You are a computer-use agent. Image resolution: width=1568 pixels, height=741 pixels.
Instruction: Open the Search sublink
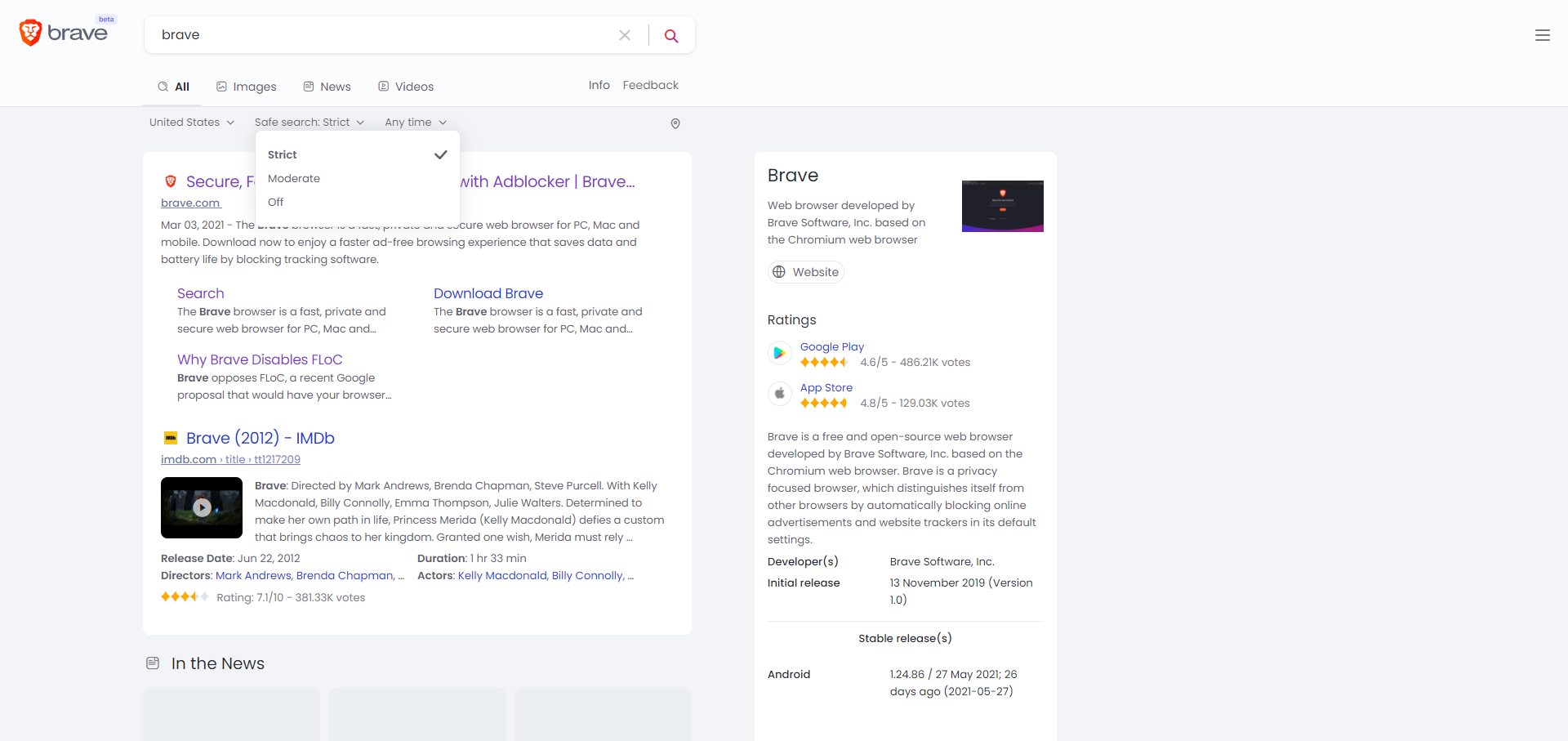200,293
